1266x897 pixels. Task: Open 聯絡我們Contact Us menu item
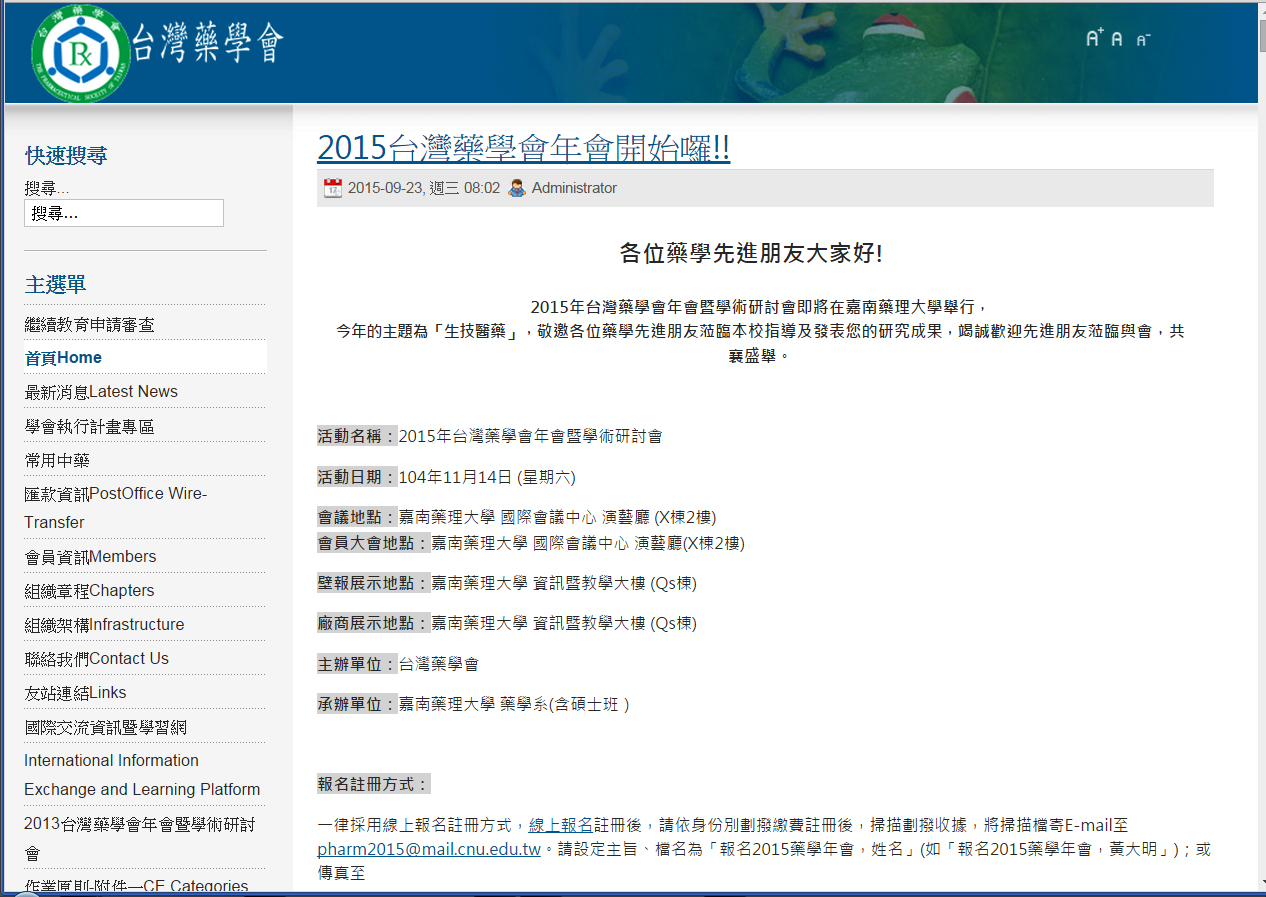click(x=97, y=659)
